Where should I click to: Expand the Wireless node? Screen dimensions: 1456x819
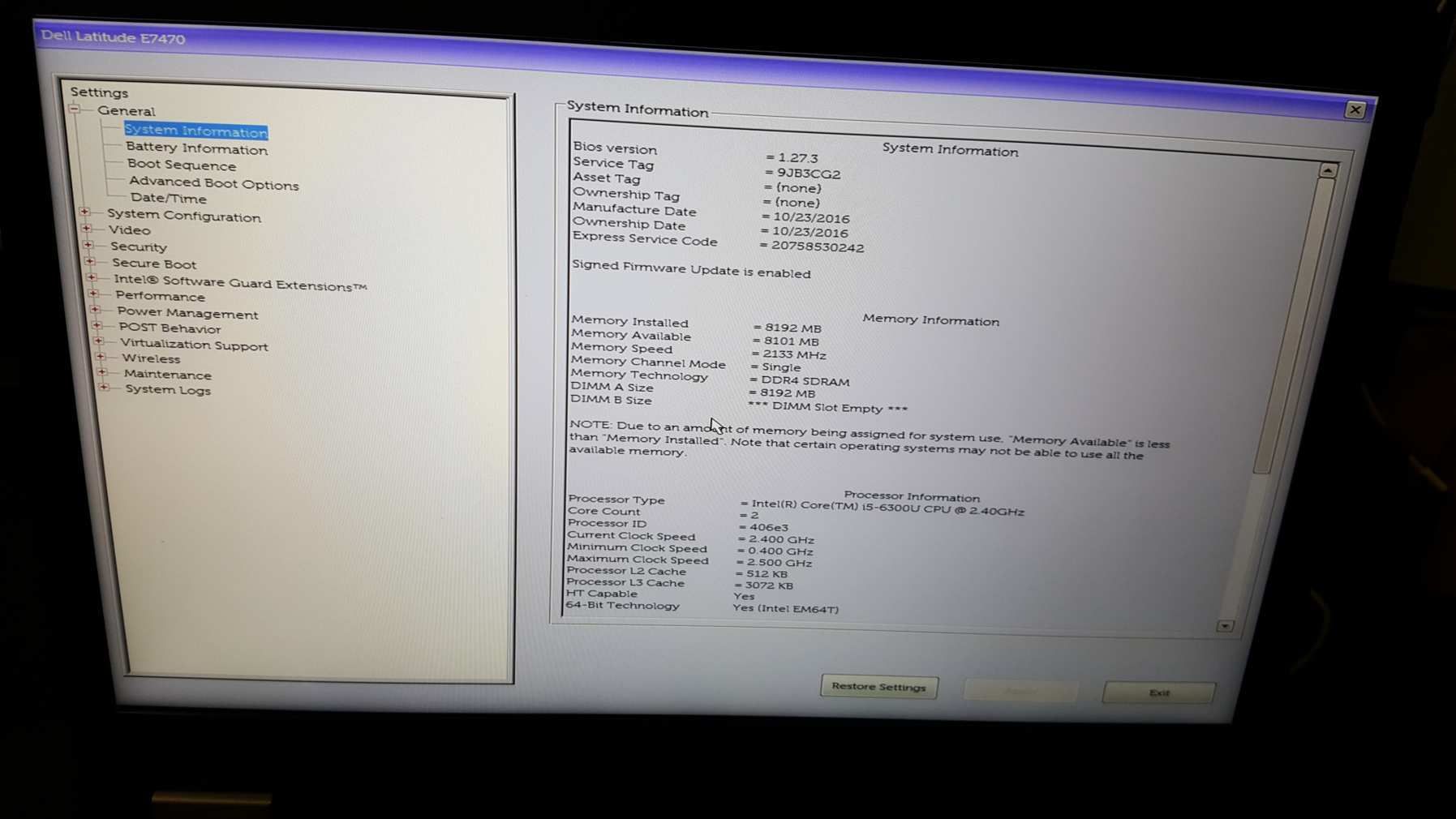coord(100,357)
